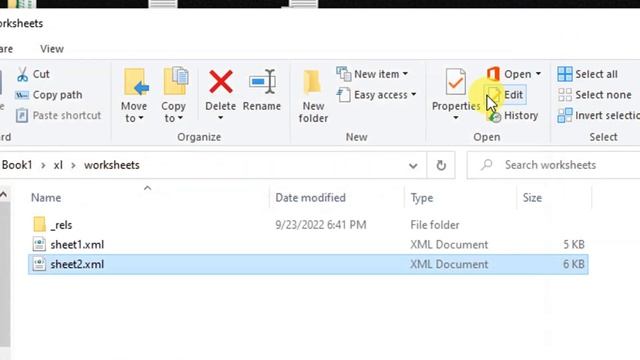Click the navigation pane scroll up arrow
This screenshot has height=360, width=640.
[4, 195]
